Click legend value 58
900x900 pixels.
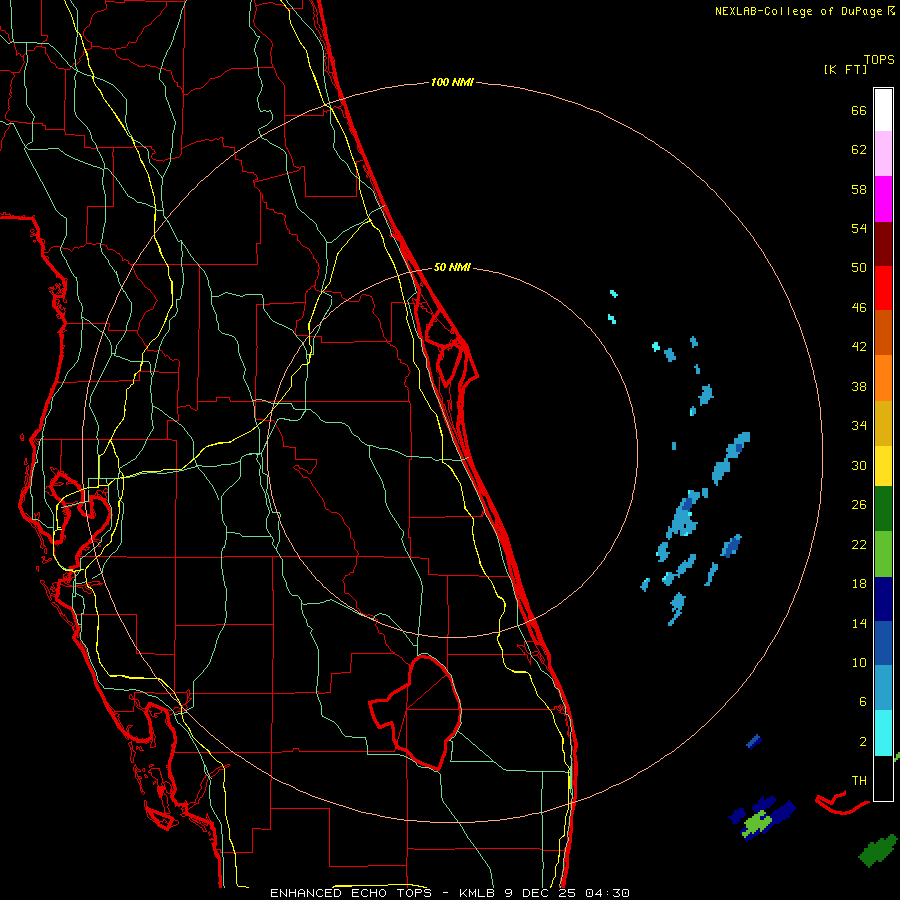pos(859,189)
